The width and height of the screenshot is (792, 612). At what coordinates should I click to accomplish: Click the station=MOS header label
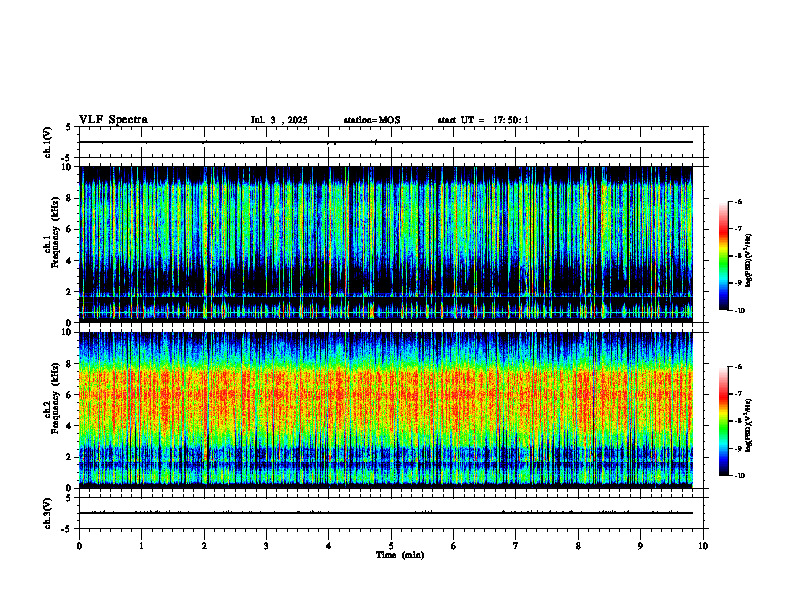[x=372, y=120]
